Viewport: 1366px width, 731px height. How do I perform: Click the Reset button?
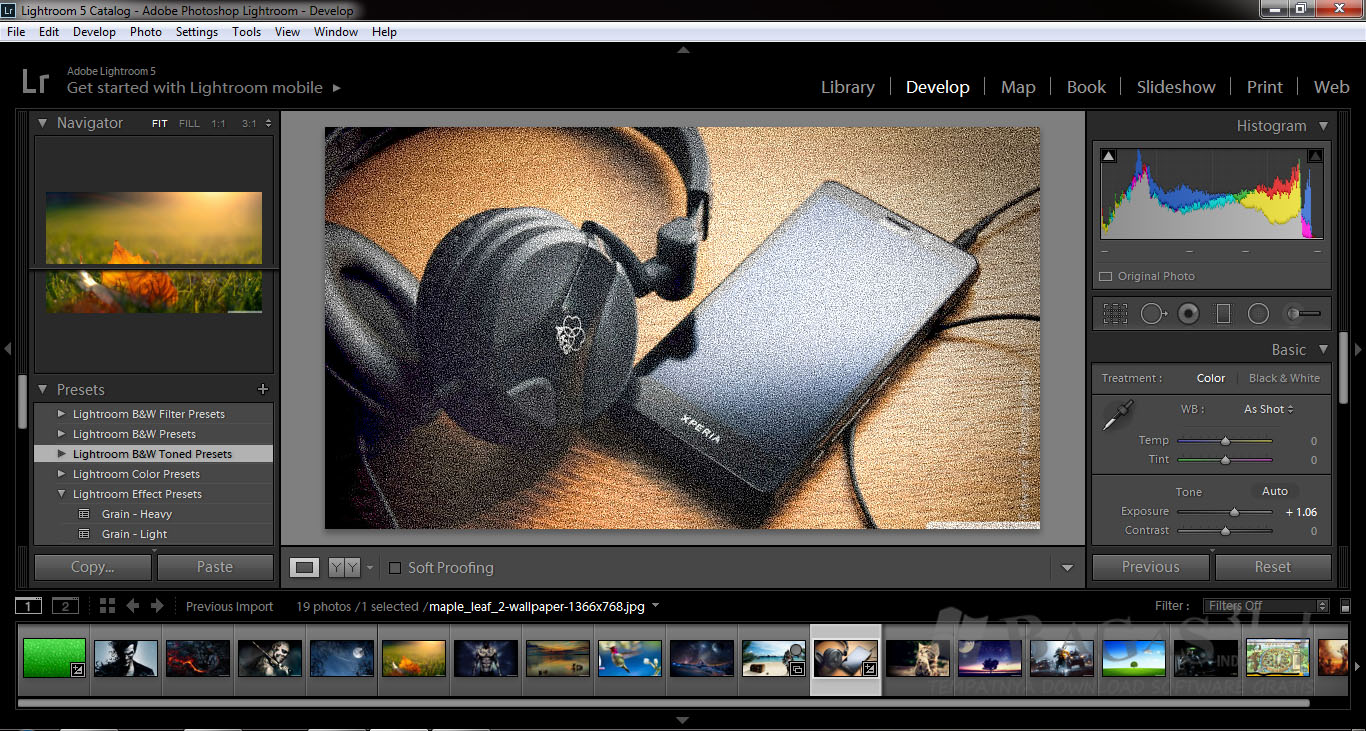[x=1273, y=567]
